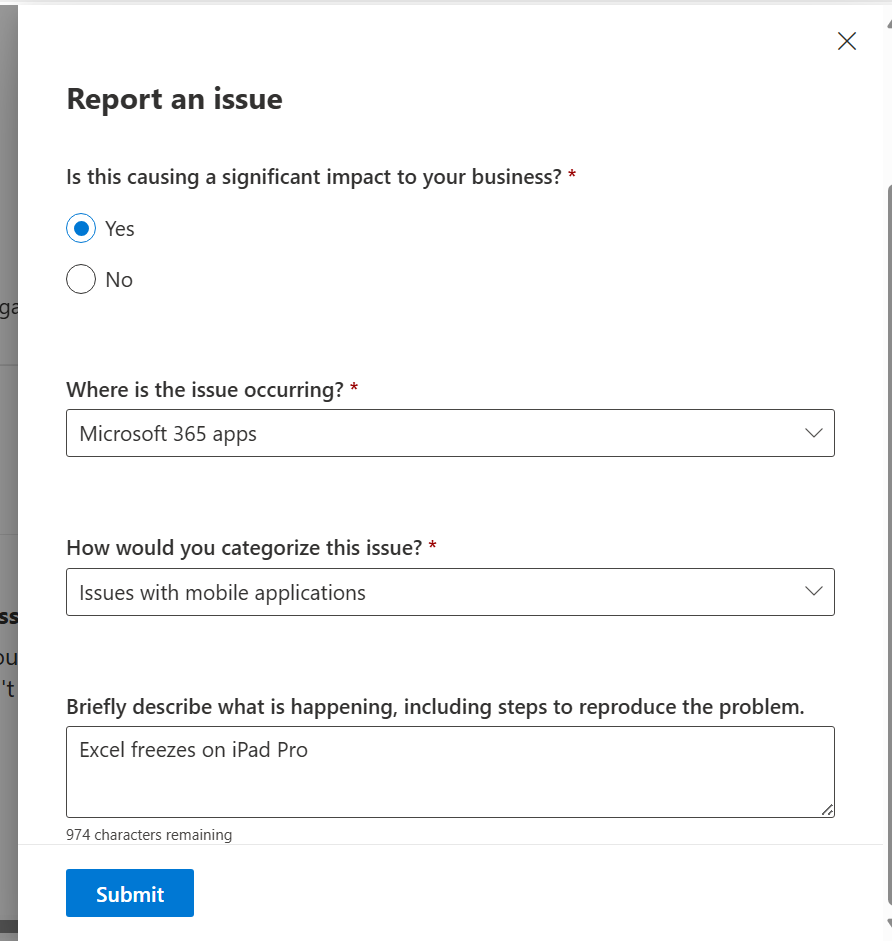Viewport: 892px width, 941px height.
Task: Click the '974 characters remaining' text
Action: (149, 835)
